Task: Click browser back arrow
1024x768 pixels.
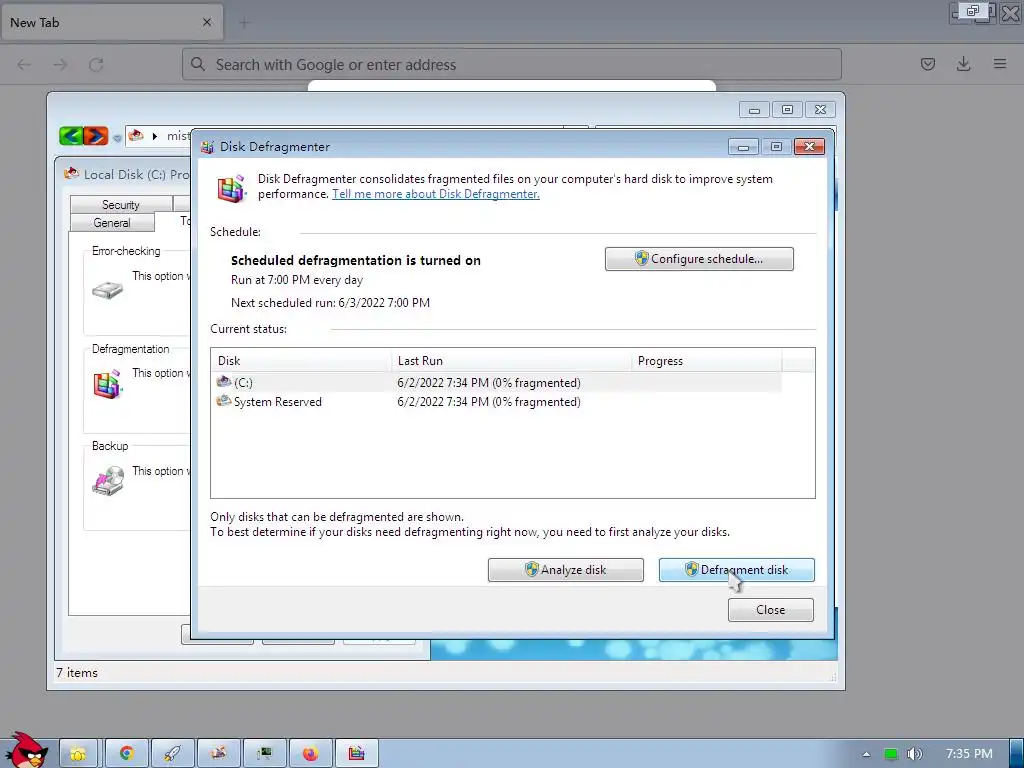Action: pos(24,65)
